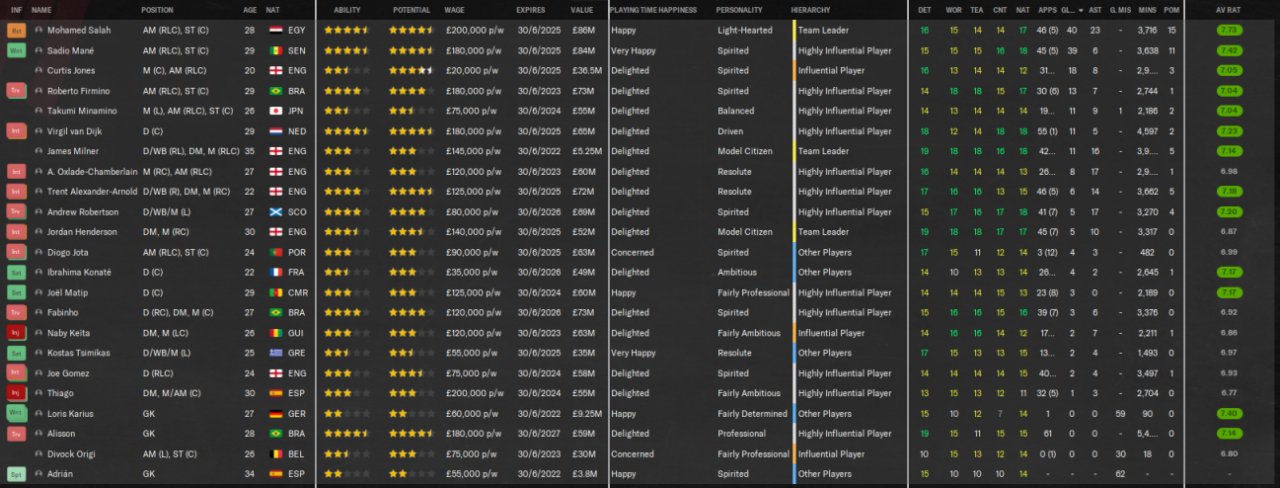Click the Fairly Determined personality for Loris Karius
Image resolution: width=1280 pixels, height=488 pixels.
point(752,413)
